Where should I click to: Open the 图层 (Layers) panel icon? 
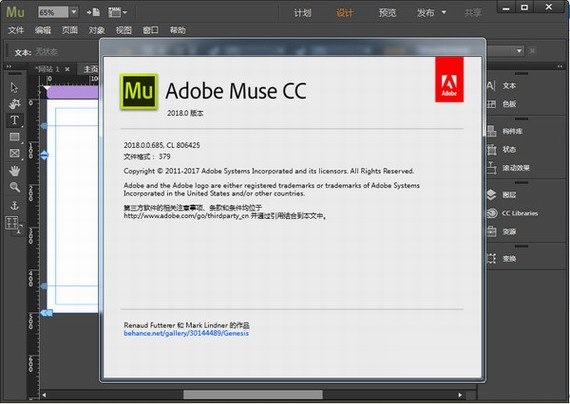coord(491,195)
